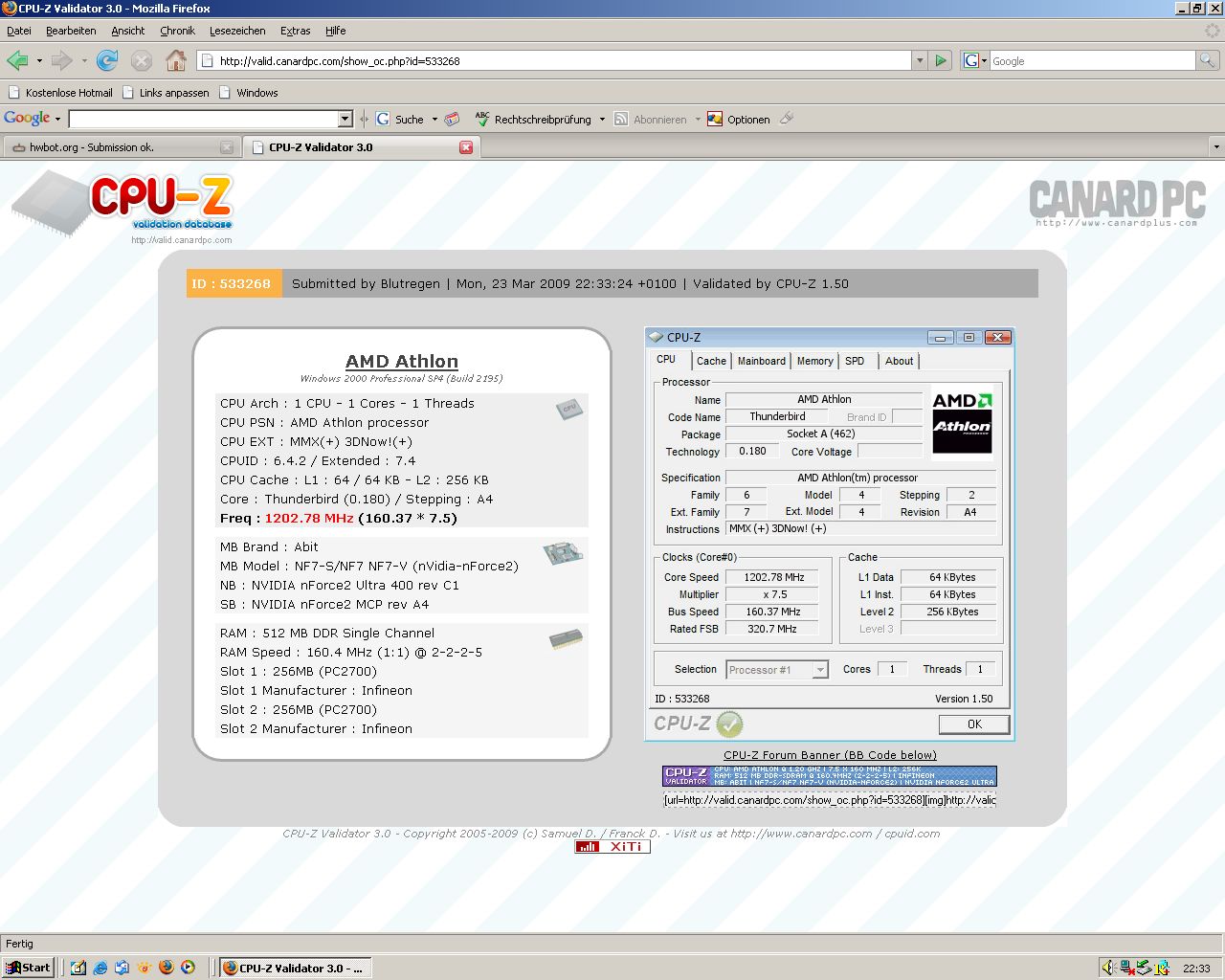Open the Windows bookmark

tap(249, 93)
